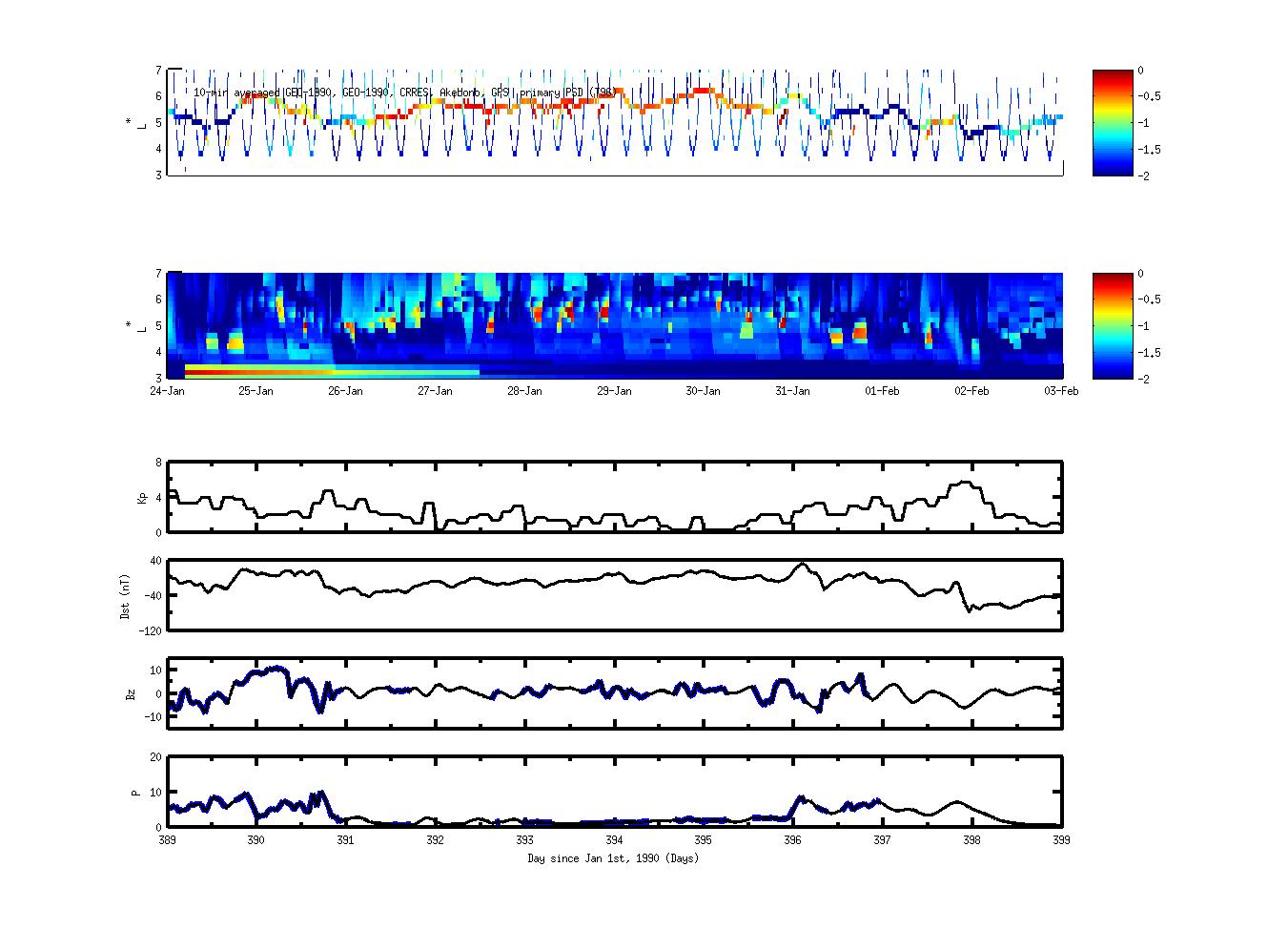
Task: Click the top panel's colorbar
Action: (x=1112, y=123)
